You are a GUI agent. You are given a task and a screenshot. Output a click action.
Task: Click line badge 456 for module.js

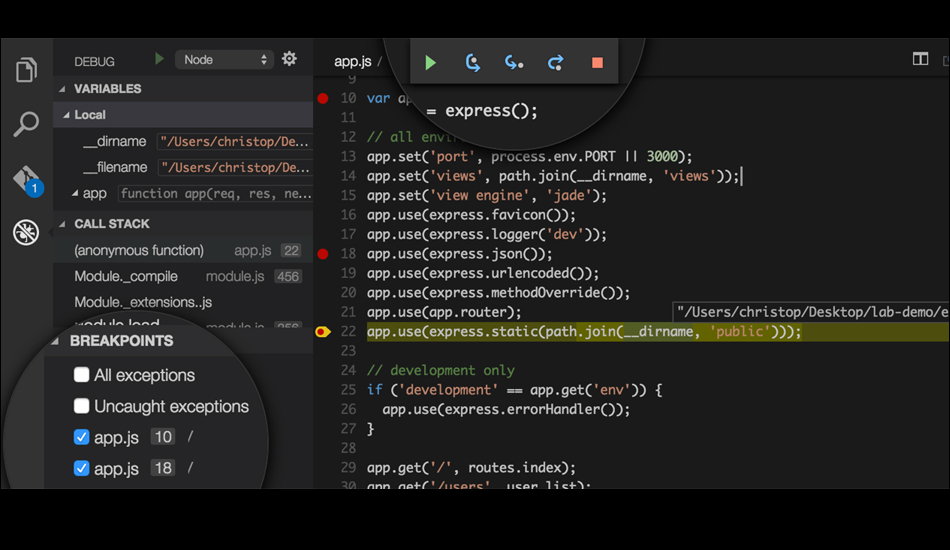point(288,277)
